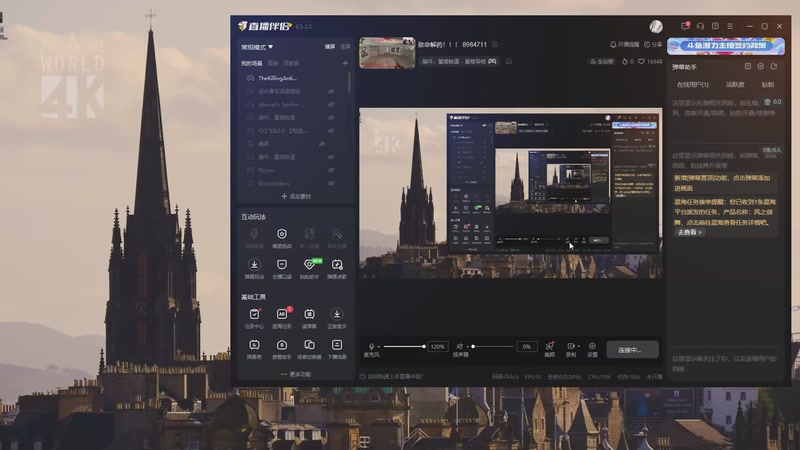Expand dropdown arrow next to microphone
Screen dimensions: 800x450
tap(379, 346)
